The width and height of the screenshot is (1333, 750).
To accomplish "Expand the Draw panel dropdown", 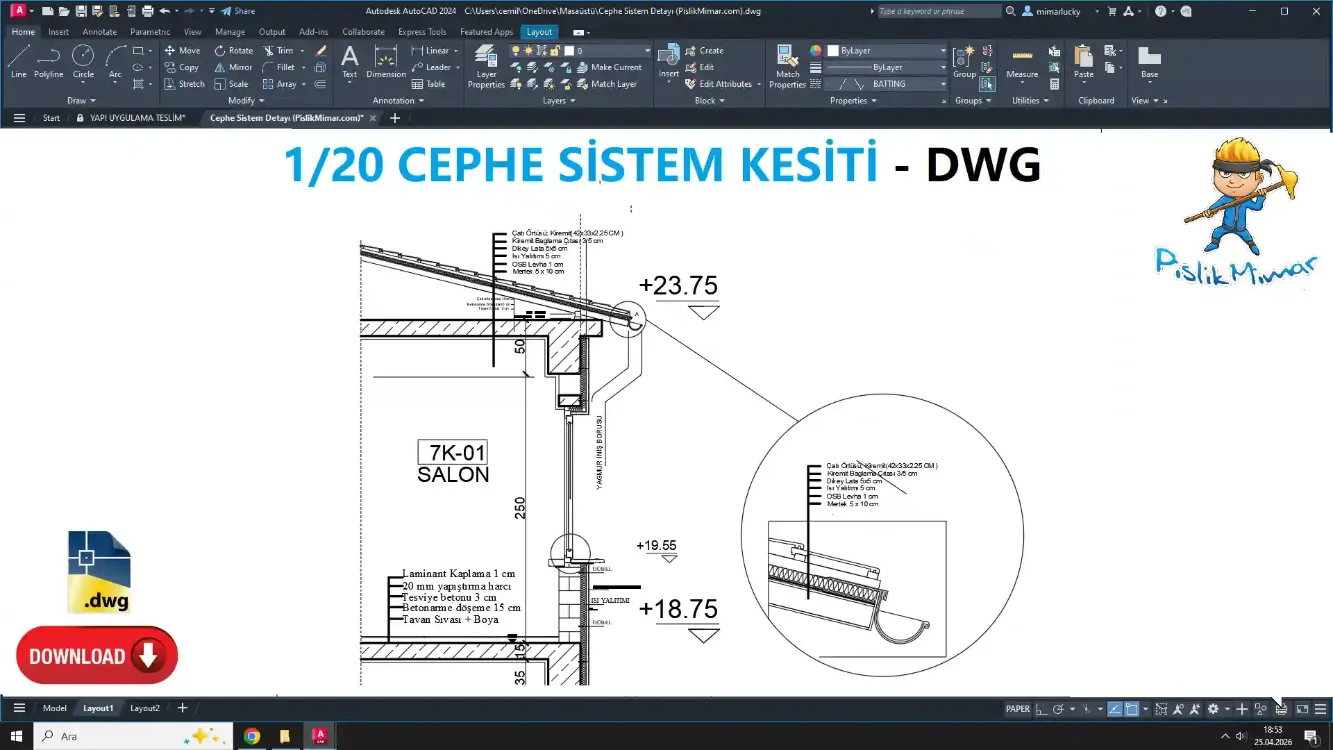I will [x=81, y=100].
